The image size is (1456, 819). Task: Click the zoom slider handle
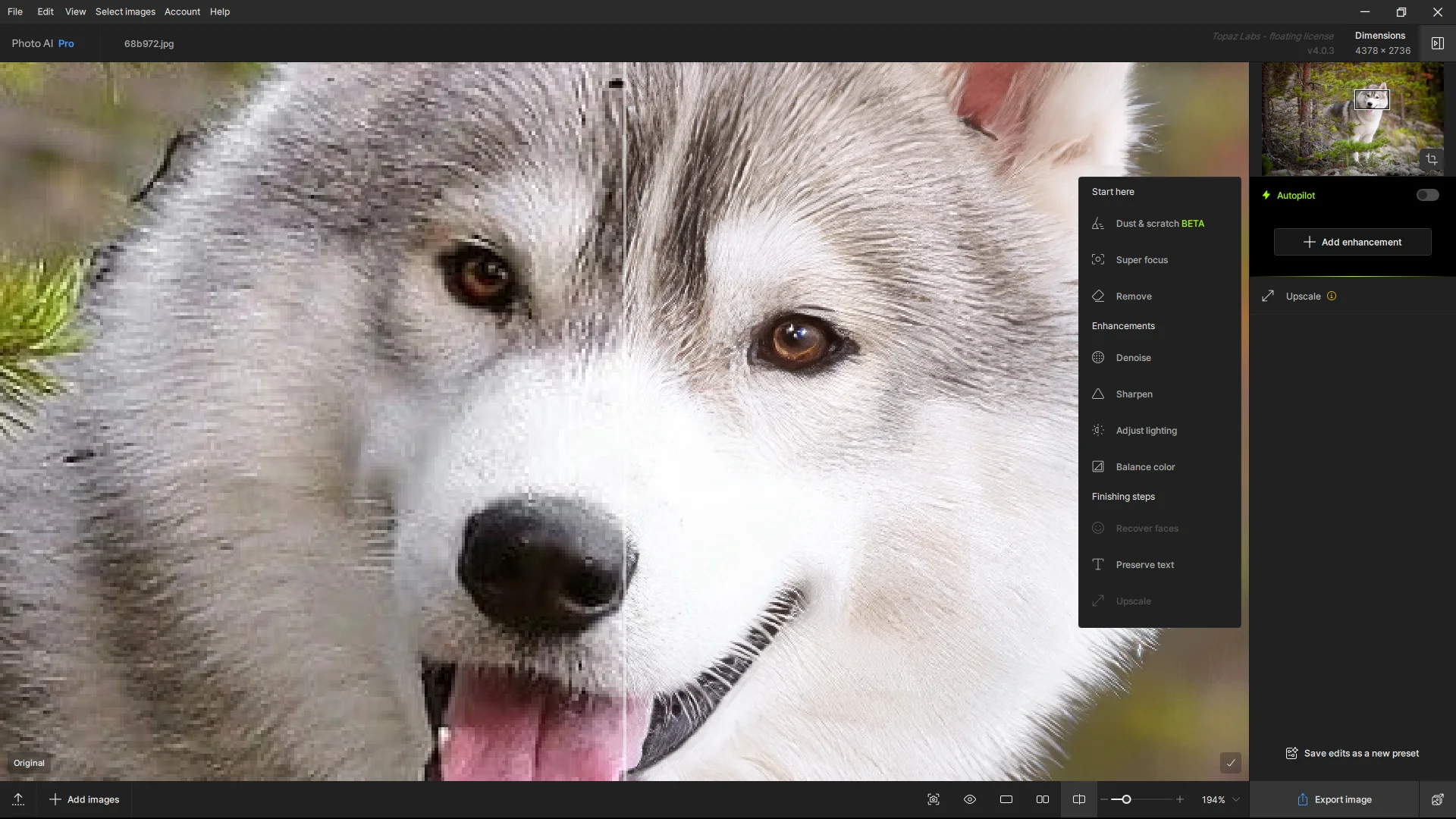tap(1126, 799)
